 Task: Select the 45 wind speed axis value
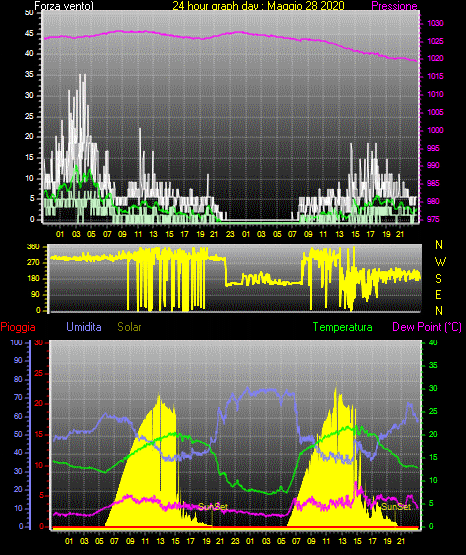pyautogui.click(x=29, y=34)
